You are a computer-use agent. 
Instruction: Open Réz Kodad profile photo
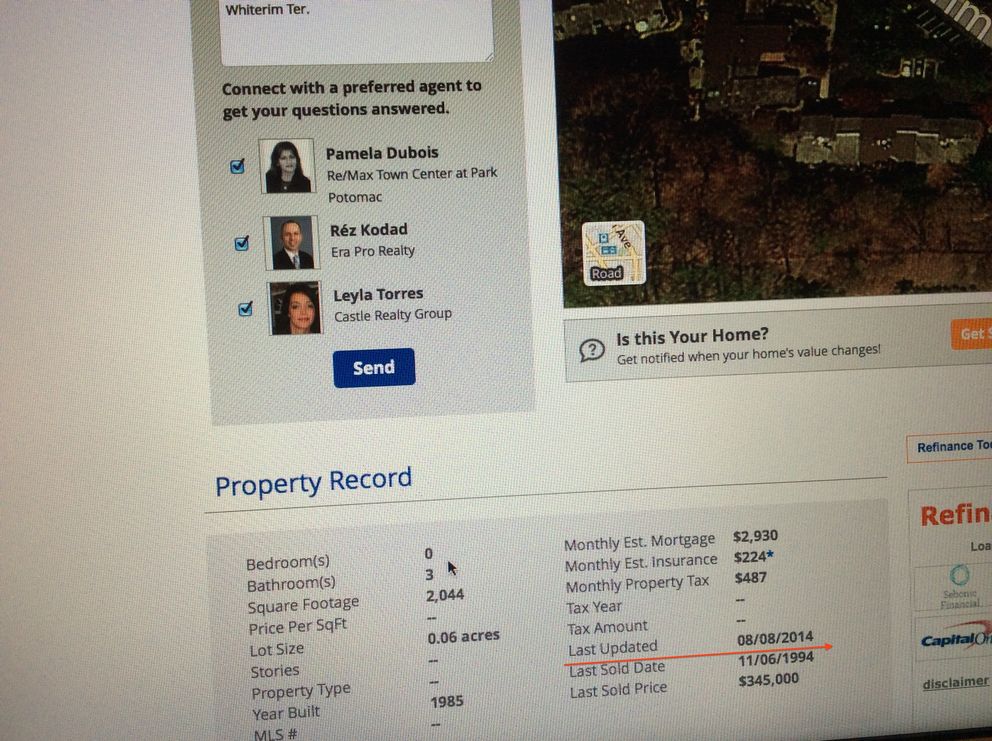pyautogui.click(x=292, y=242)
